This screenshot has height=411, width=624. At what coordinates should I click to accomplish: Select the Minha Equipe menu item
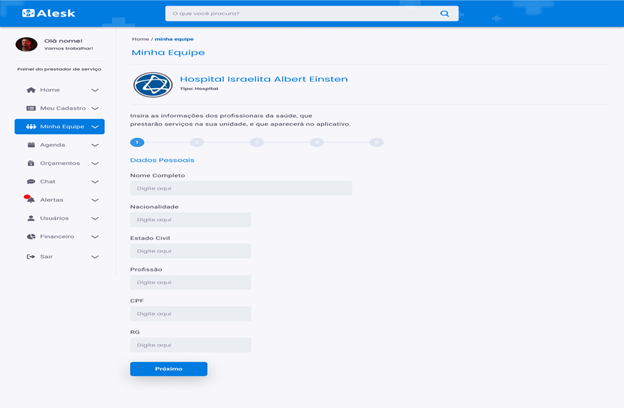[60, 127]
